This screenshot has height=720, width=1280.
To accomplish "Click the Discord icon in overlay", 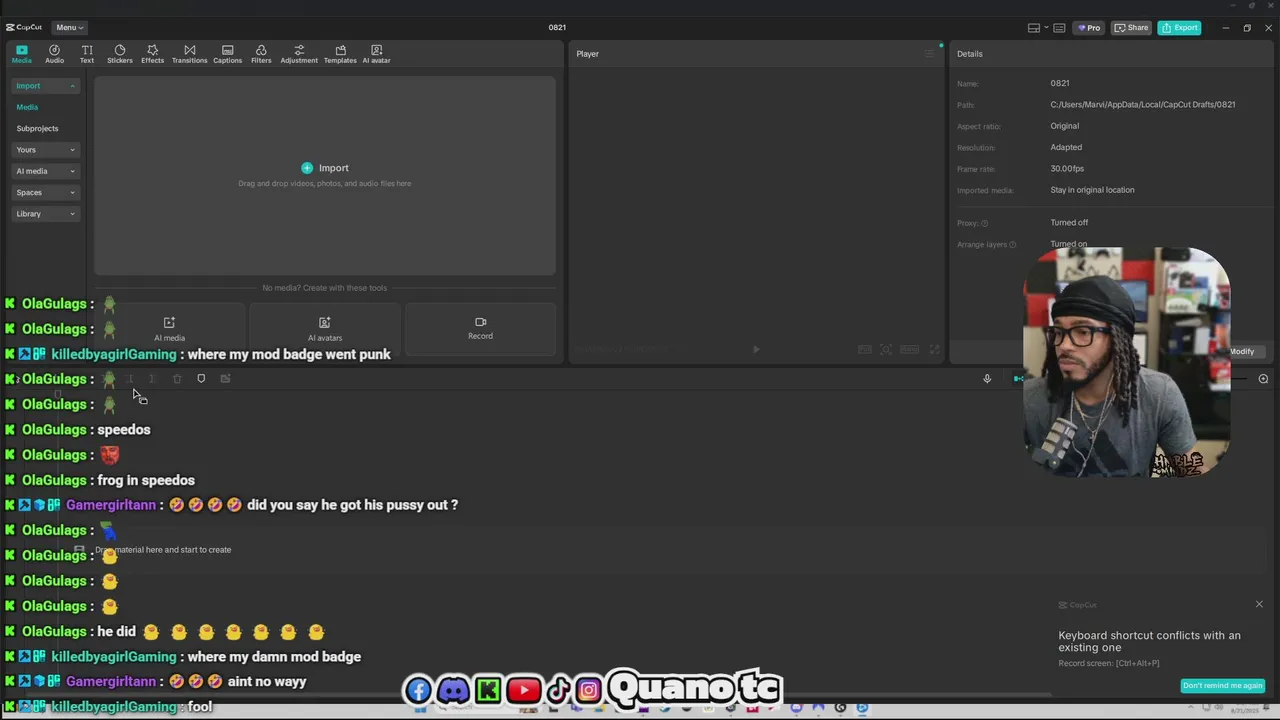I will pyautogui.click(x=453, y=690).
